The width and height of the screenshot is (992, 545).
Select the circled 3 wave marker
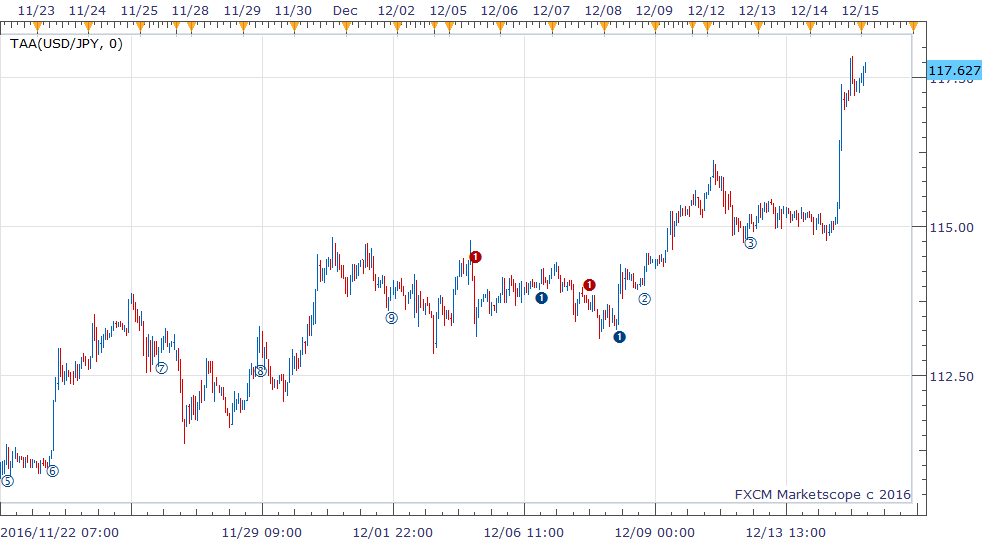tap(750, 243)
